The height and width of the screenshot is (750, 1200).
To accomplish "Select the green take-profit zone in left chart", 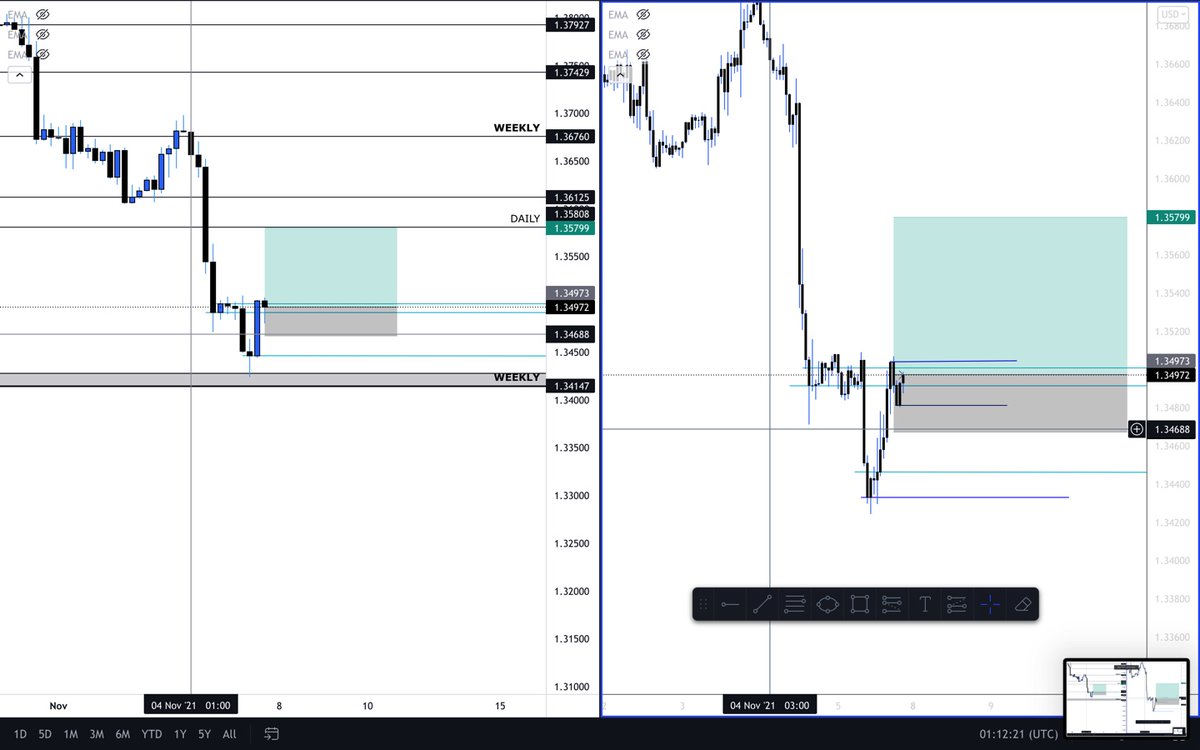I will [330, 266].
